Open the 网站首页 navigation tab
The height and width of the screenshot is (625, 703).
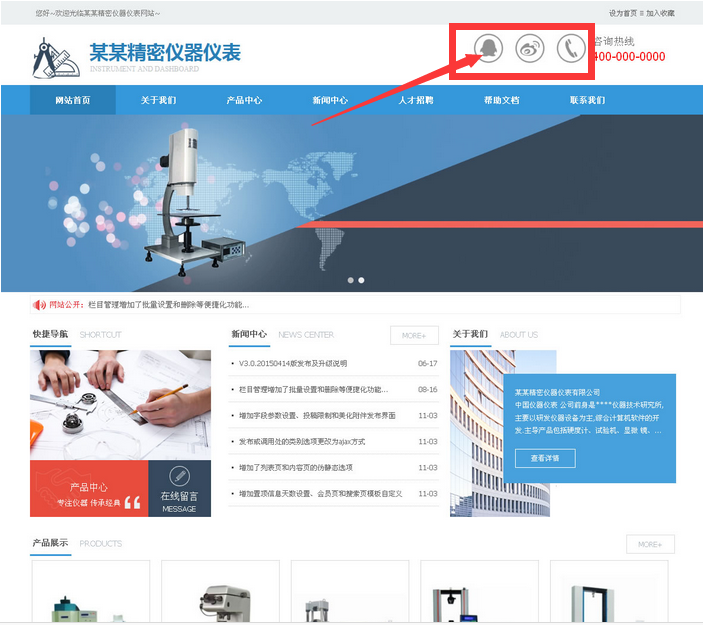click(x=73, y=101)
